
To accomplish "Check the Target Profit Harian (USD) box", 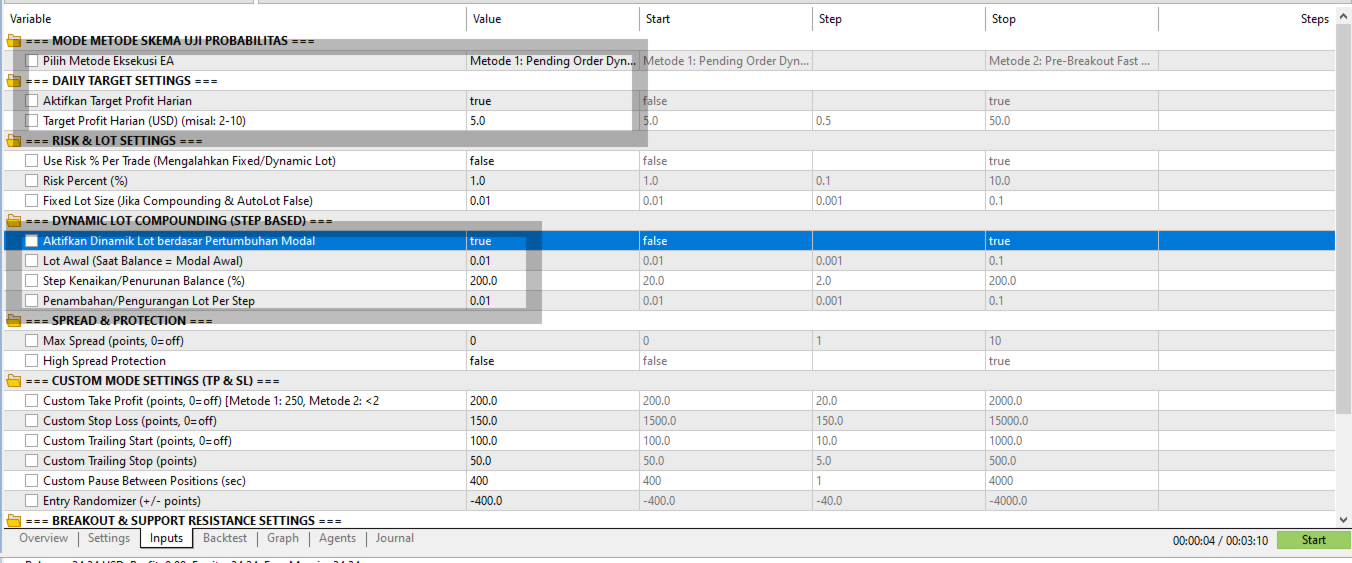I will pyautogui.click(x=32, y=121).
